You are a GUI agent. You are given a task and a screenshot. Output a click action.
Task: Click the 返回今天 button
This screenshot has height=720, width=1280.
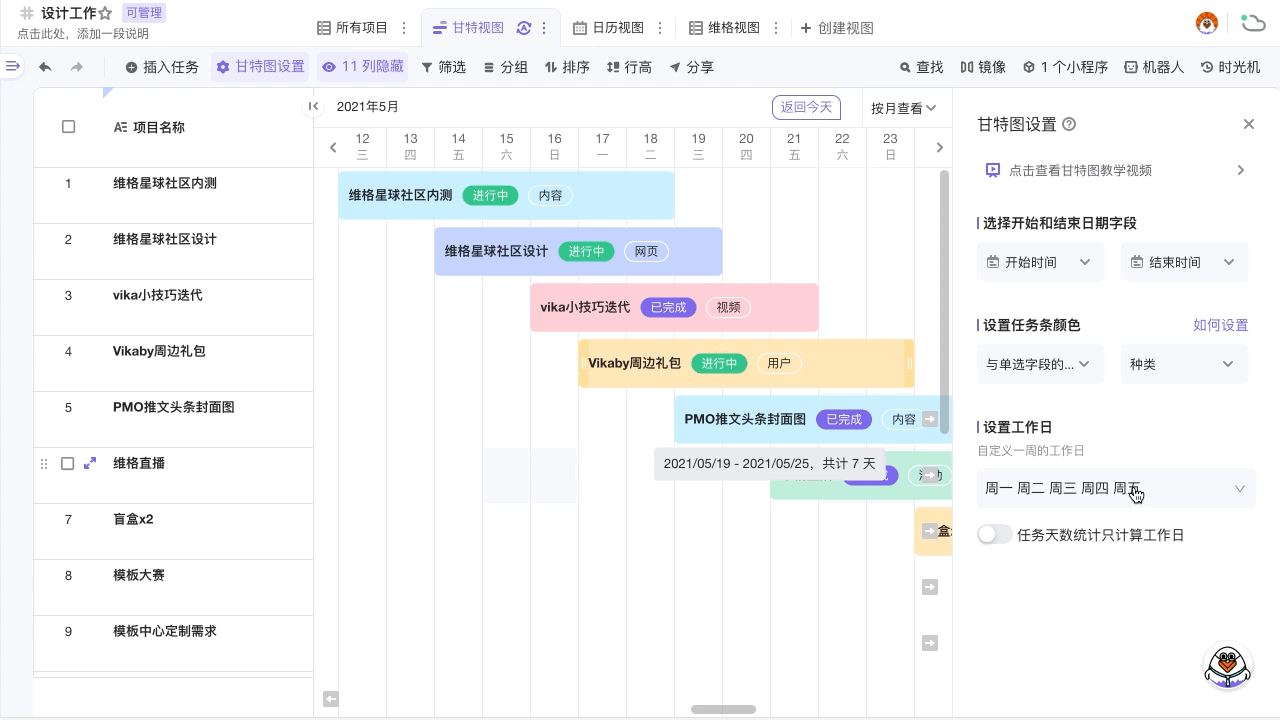[806, 107]
